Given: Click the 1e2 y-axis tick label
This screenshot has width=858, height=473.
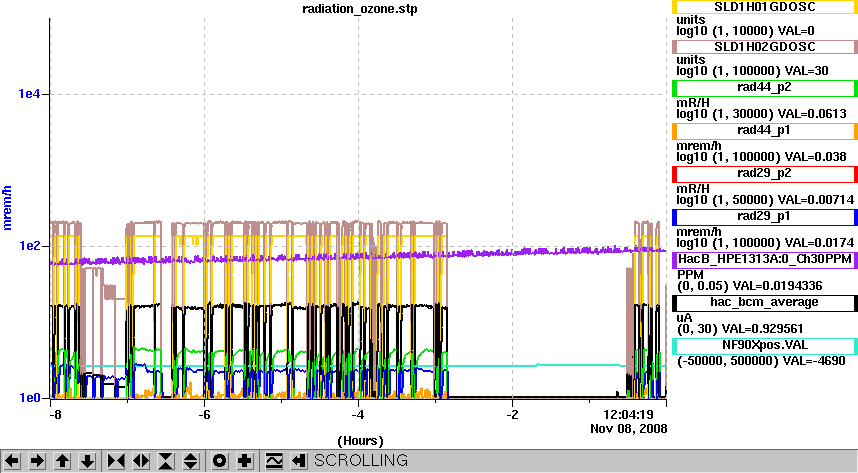Looking at the screenshot, I should [30, 245].
